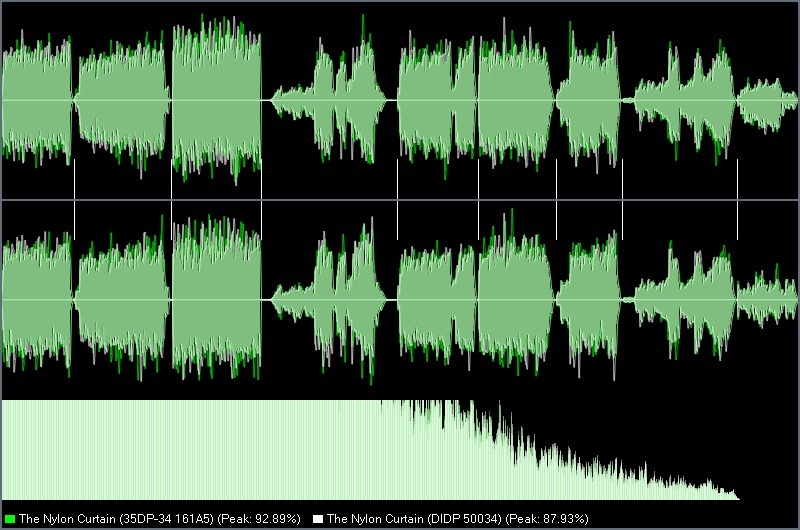
Task: Click marker before the final quiet track
Action: (737, 199)
